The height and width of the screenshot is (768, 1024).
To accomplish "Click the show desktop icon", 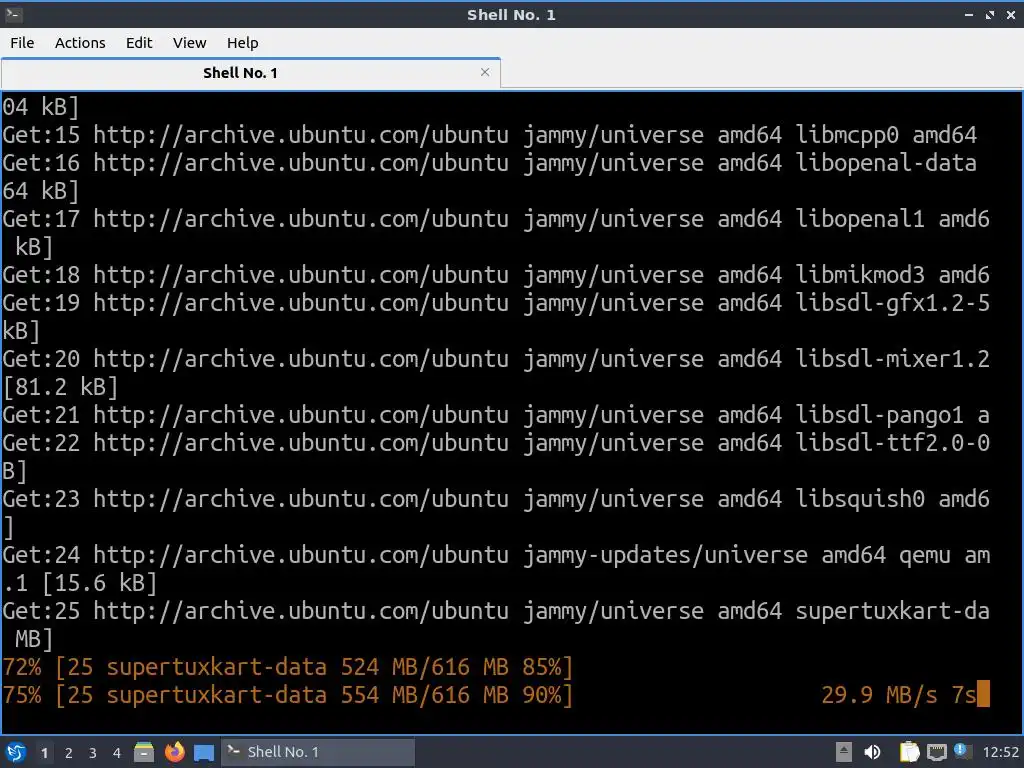I will 204,753.
